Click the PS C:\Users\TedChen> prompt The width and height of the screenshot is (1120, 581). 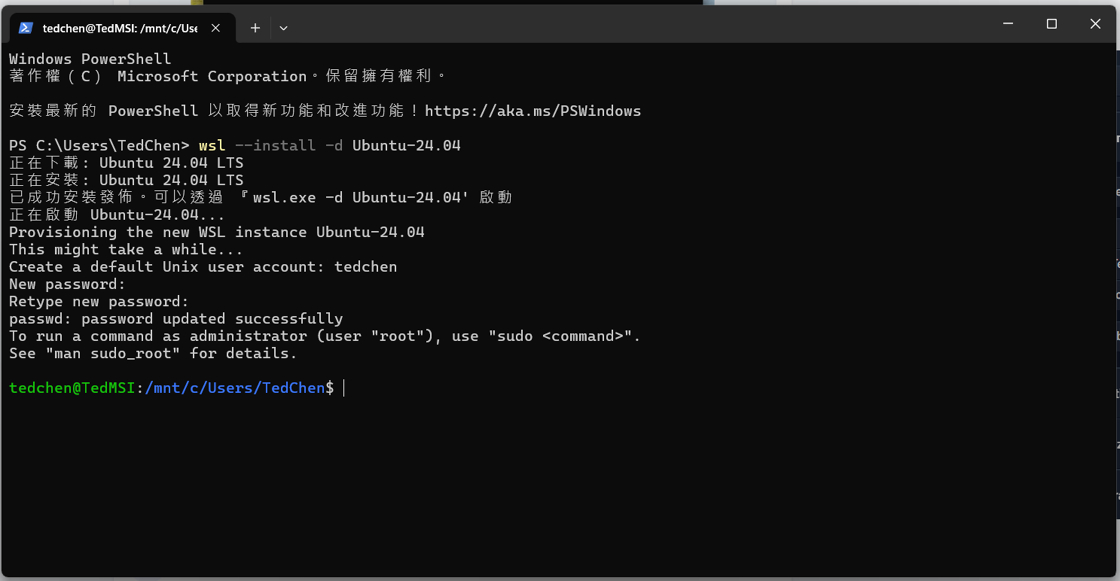(98, 146)
